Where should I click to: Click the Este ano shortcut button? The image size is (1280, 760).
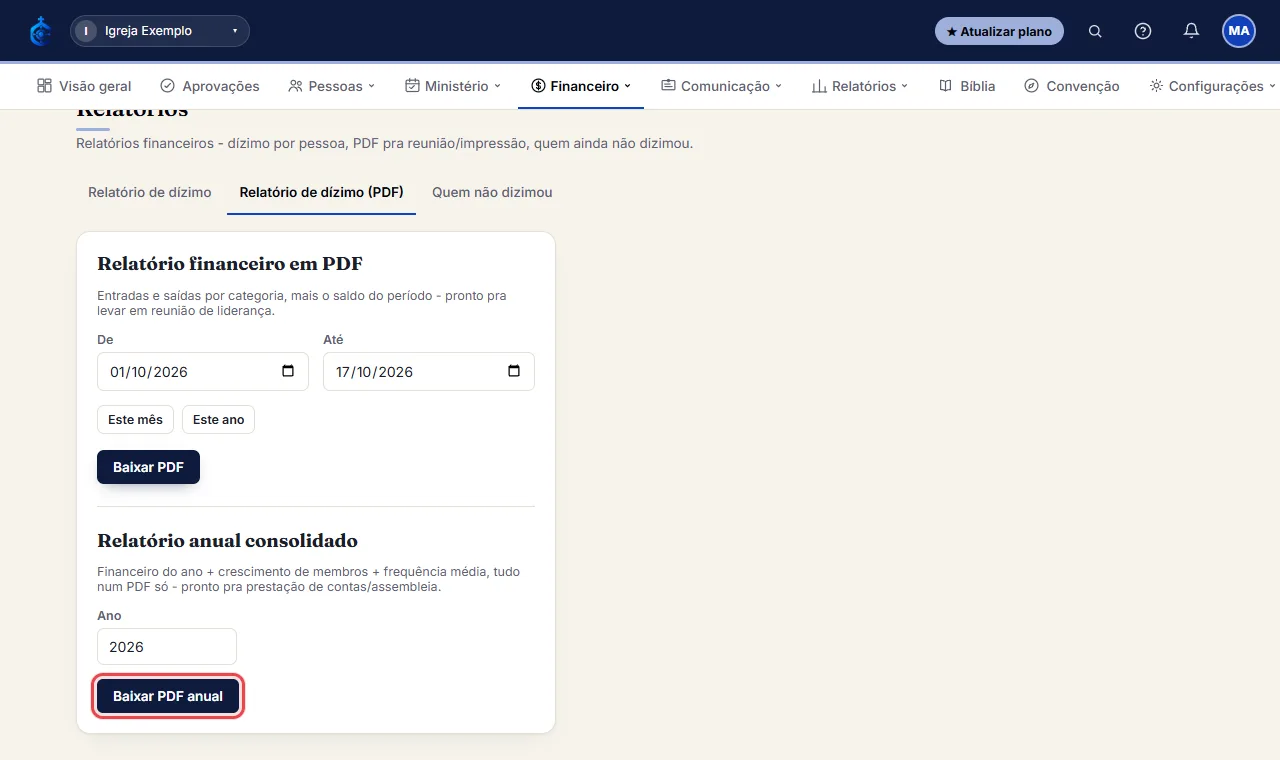point(218,419)
